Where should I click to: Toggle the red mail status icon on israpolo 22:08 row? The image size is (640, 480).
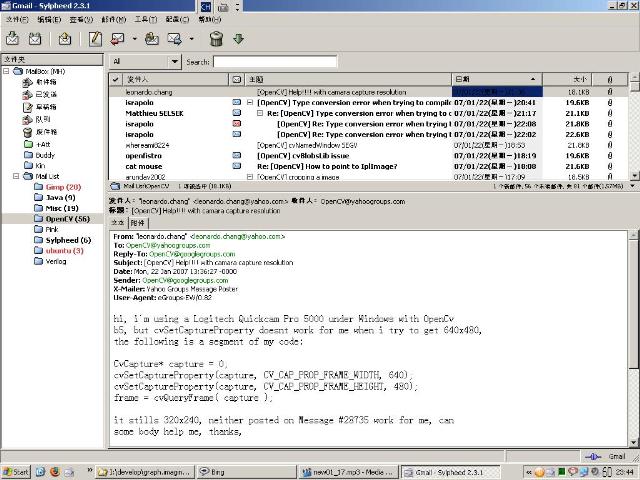[236, 123]
